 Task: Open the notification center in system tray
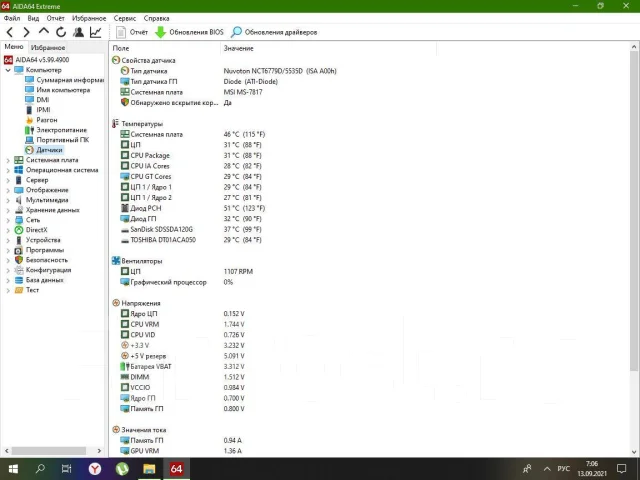[621, 469]
